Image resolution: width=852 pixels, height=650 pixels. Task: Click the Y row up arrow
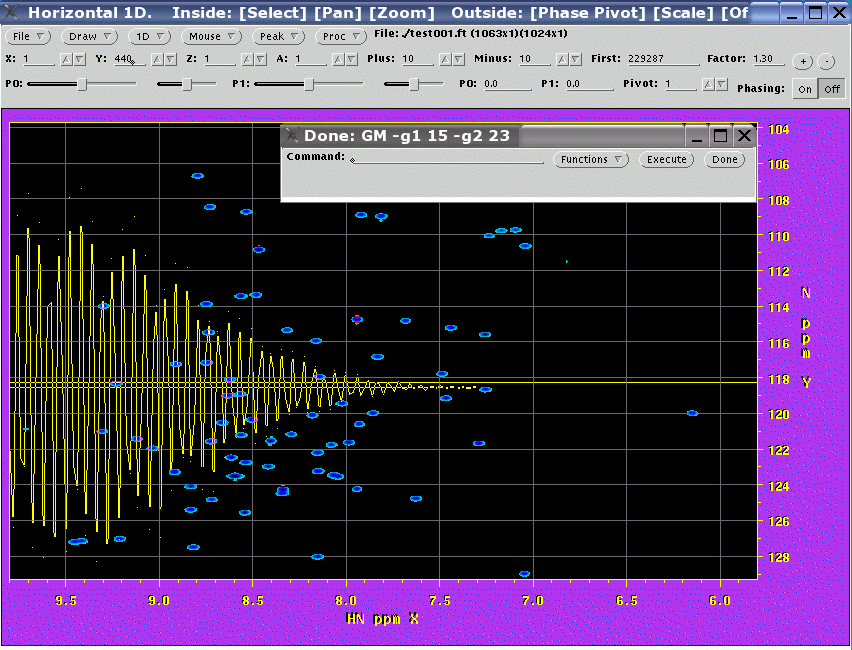[158, 59]
